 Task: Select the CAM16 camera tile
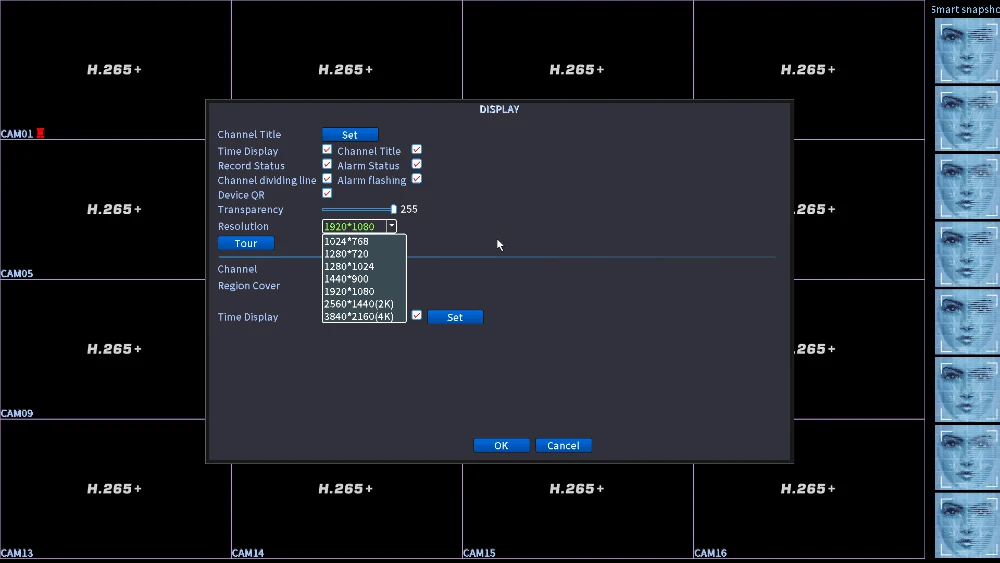point(809,489)
